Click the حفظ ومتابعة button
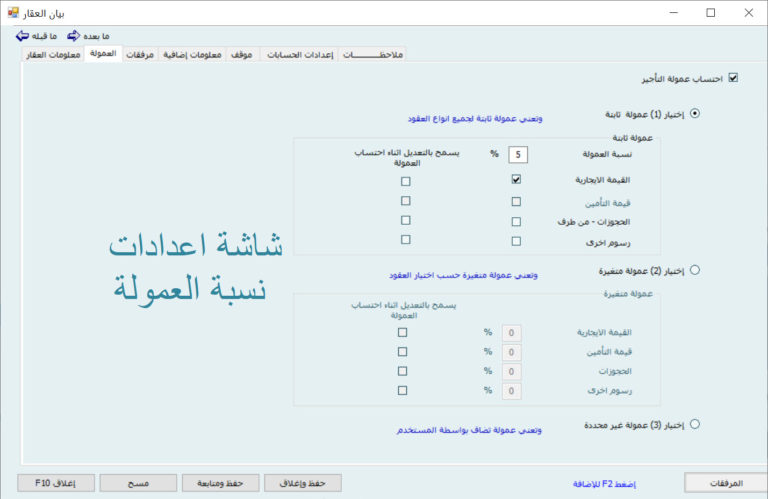The height and width of the screenshot is (499, 768). (220, 483)
